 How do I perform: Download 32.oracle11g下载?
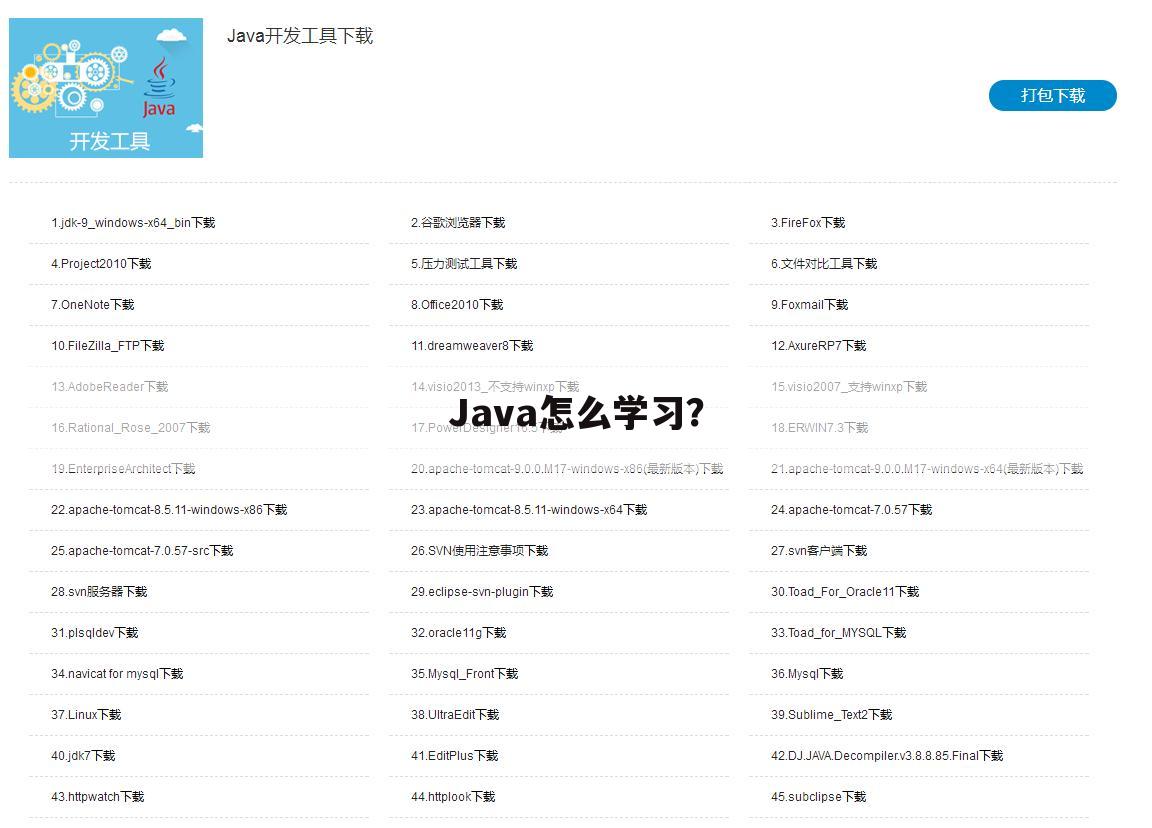point(458,633)
